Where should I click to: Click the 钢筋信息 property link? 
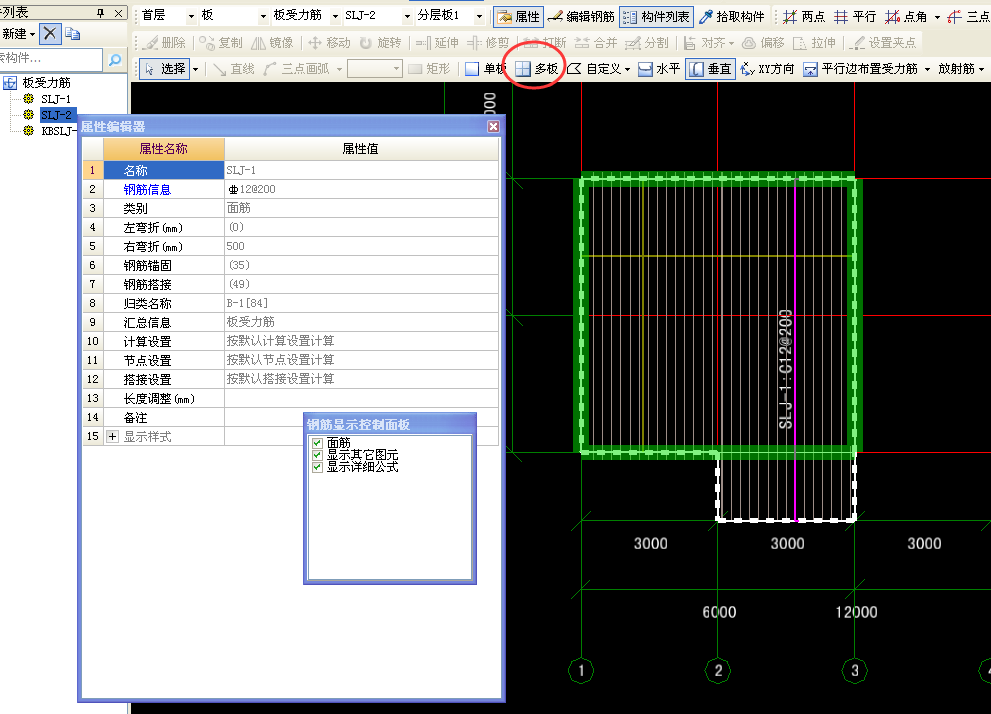147,190
